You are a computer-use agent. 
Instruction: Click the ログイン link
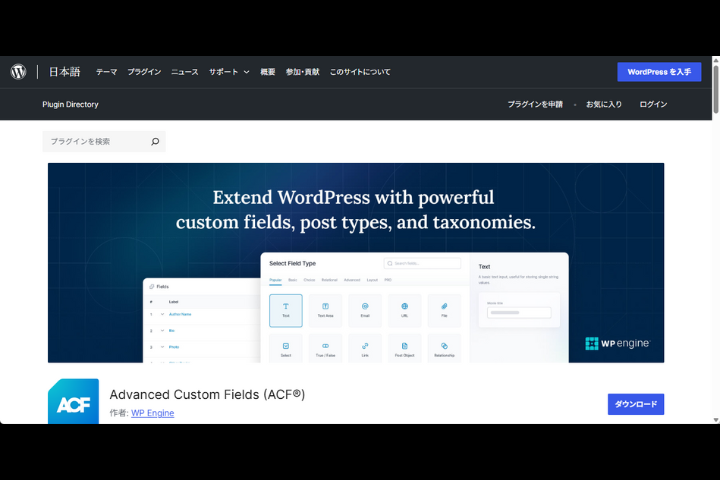tap(653, 104)
